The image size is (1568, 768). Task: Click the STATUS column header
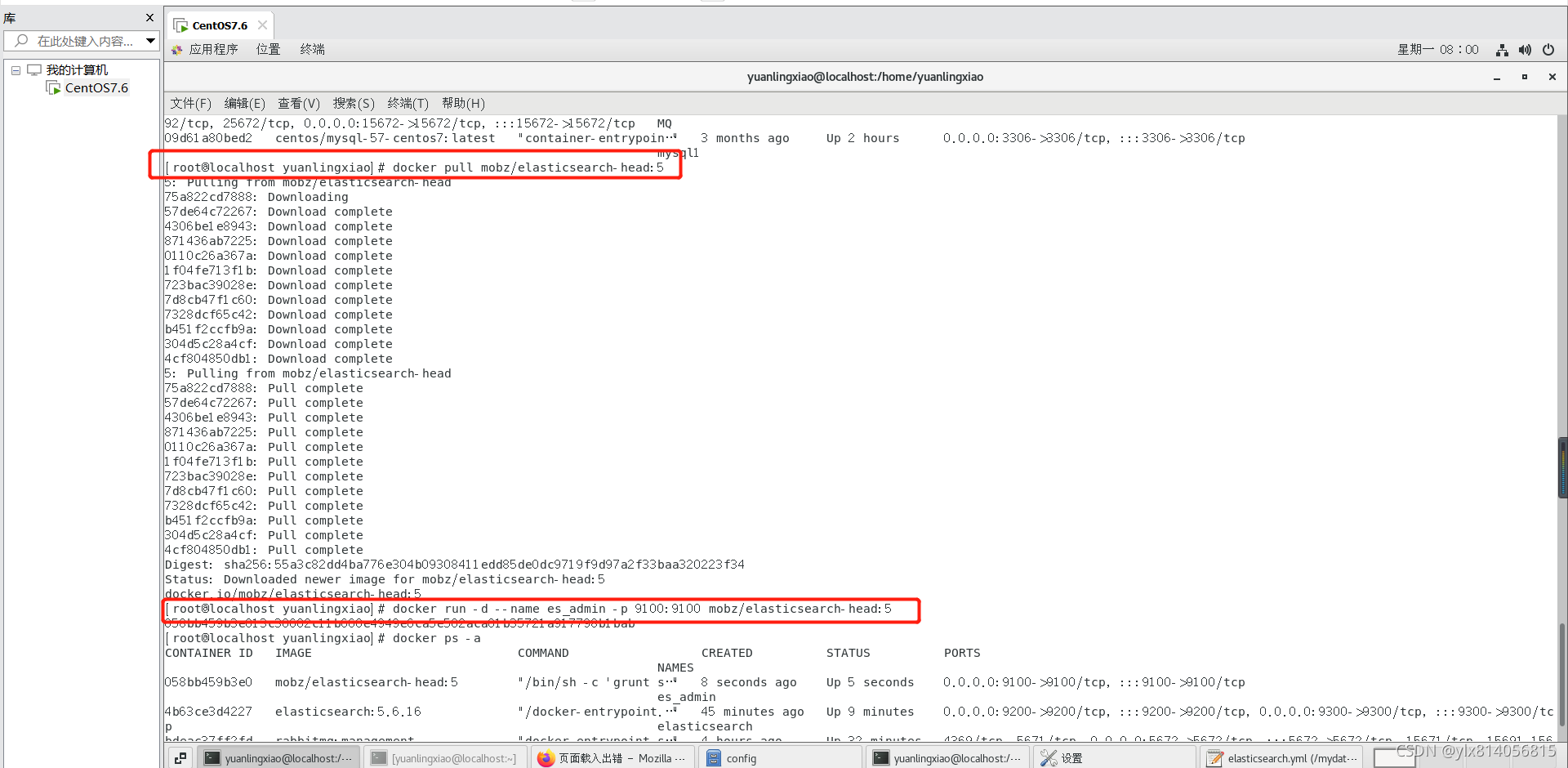(848, 653)
